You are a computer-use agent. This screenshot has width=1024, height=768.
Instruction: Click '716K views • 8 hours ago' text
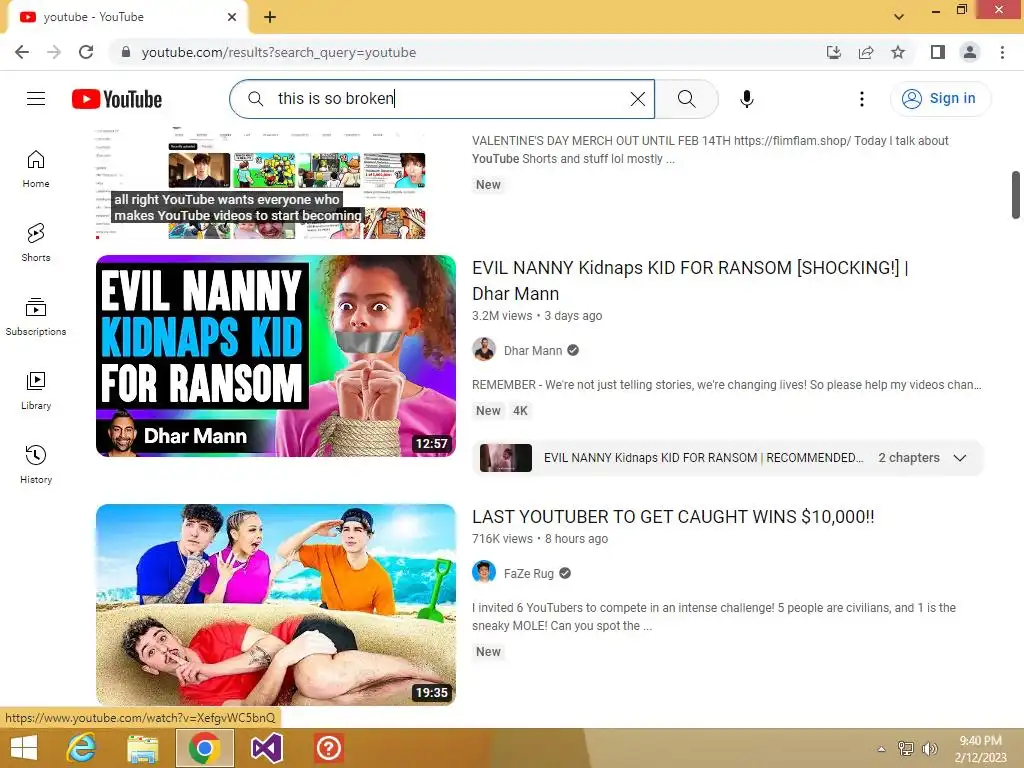pyautogui.click(x=540, y=539)
